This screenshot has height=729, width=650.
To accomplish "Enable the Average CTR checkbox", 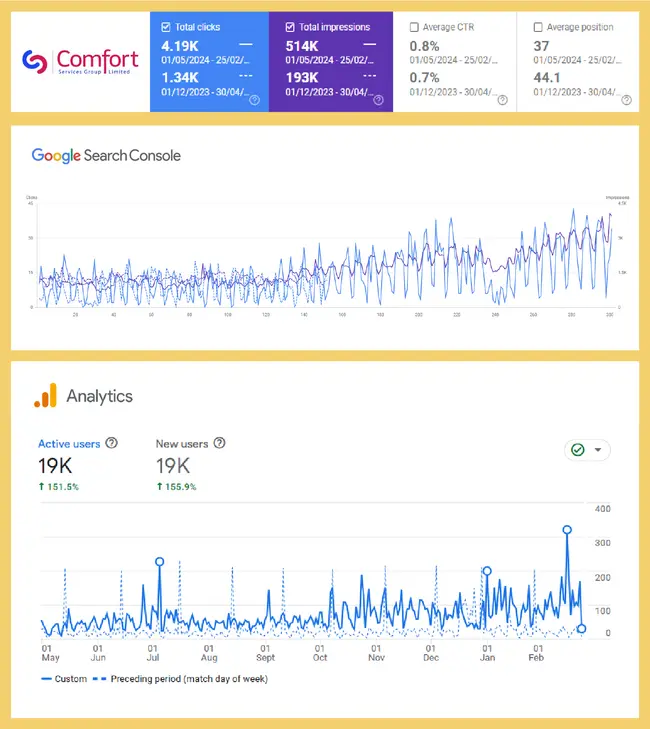I will point(414,27).
